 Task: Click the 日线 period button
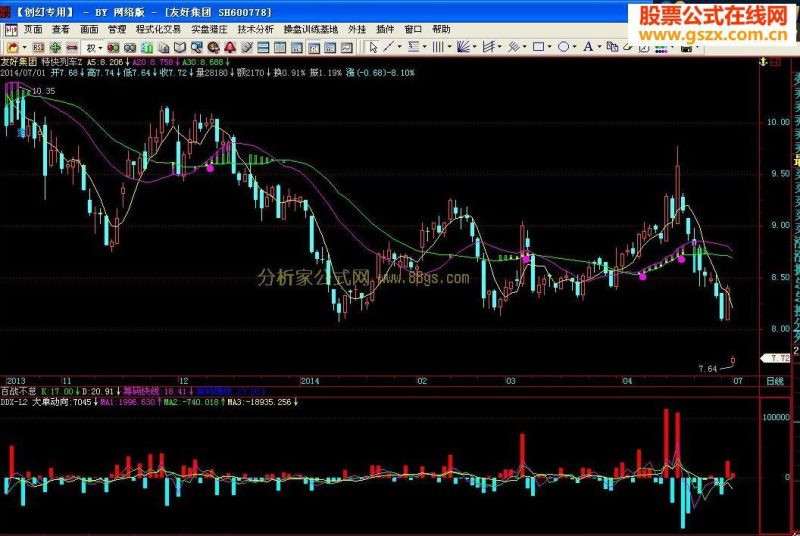775,381
